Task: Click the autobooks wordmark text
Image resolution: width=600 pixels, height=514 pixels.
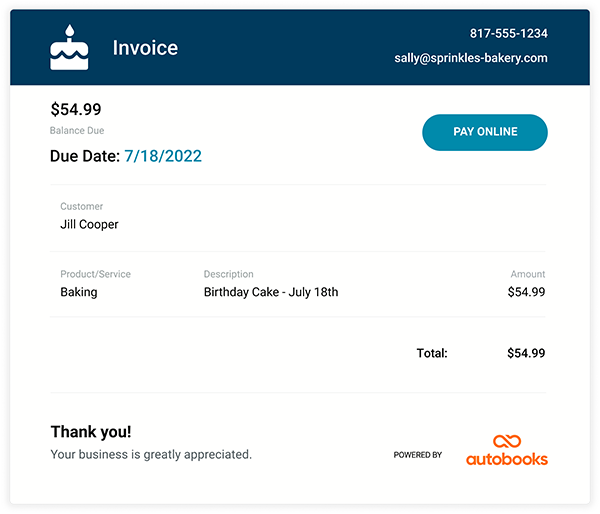Action: pos(507,459)
